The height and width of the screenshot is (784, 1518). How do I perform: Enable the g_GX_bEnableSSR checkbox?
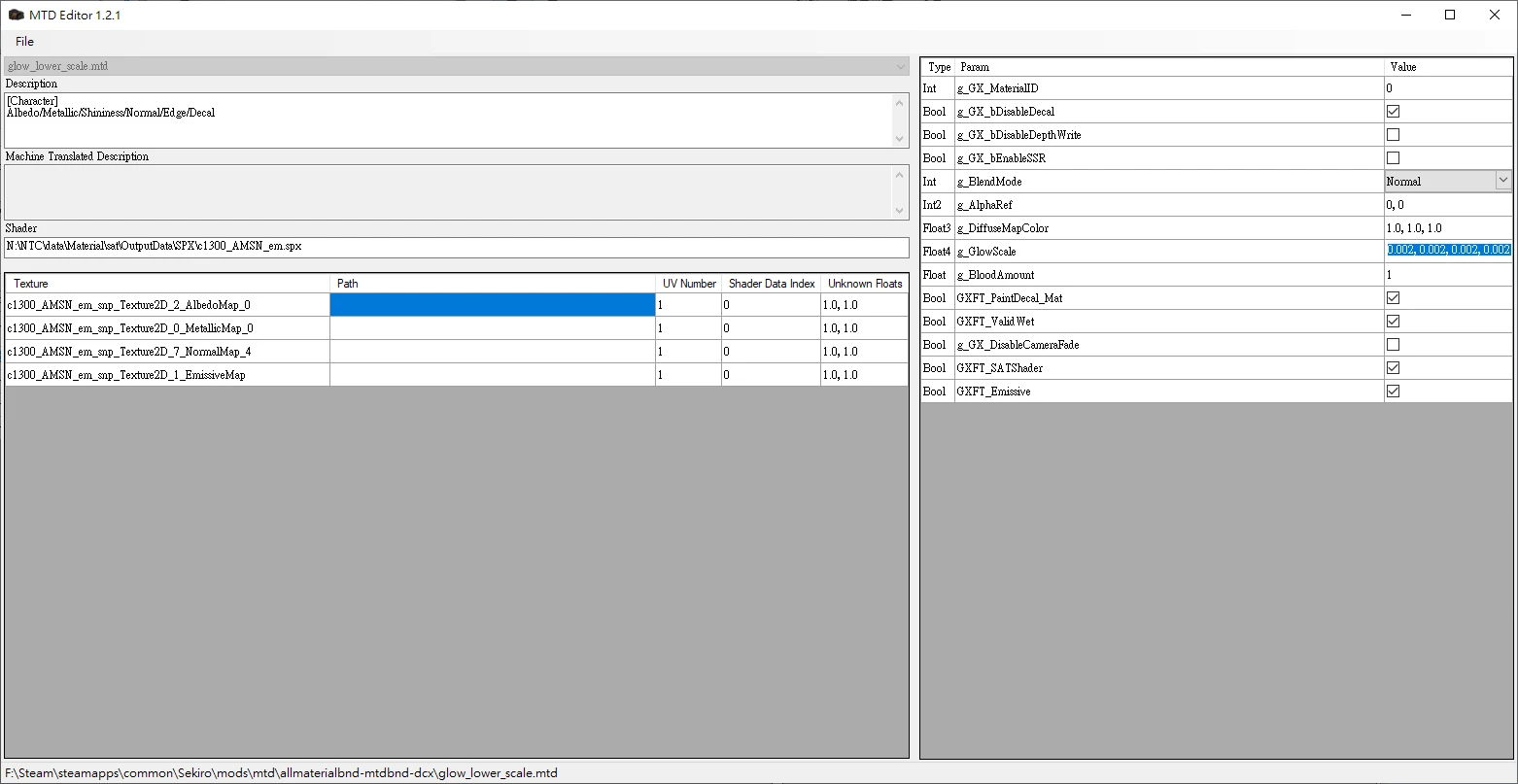[1393, 158]
